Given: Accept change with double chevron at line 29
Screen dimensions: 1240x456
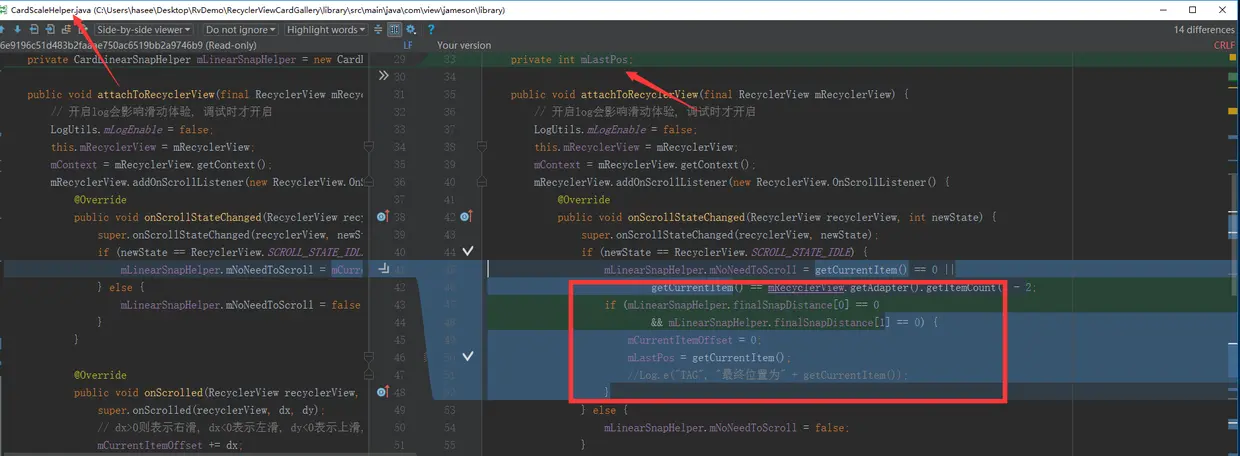Looking at the screenshot, I should [x=383, y=76].
